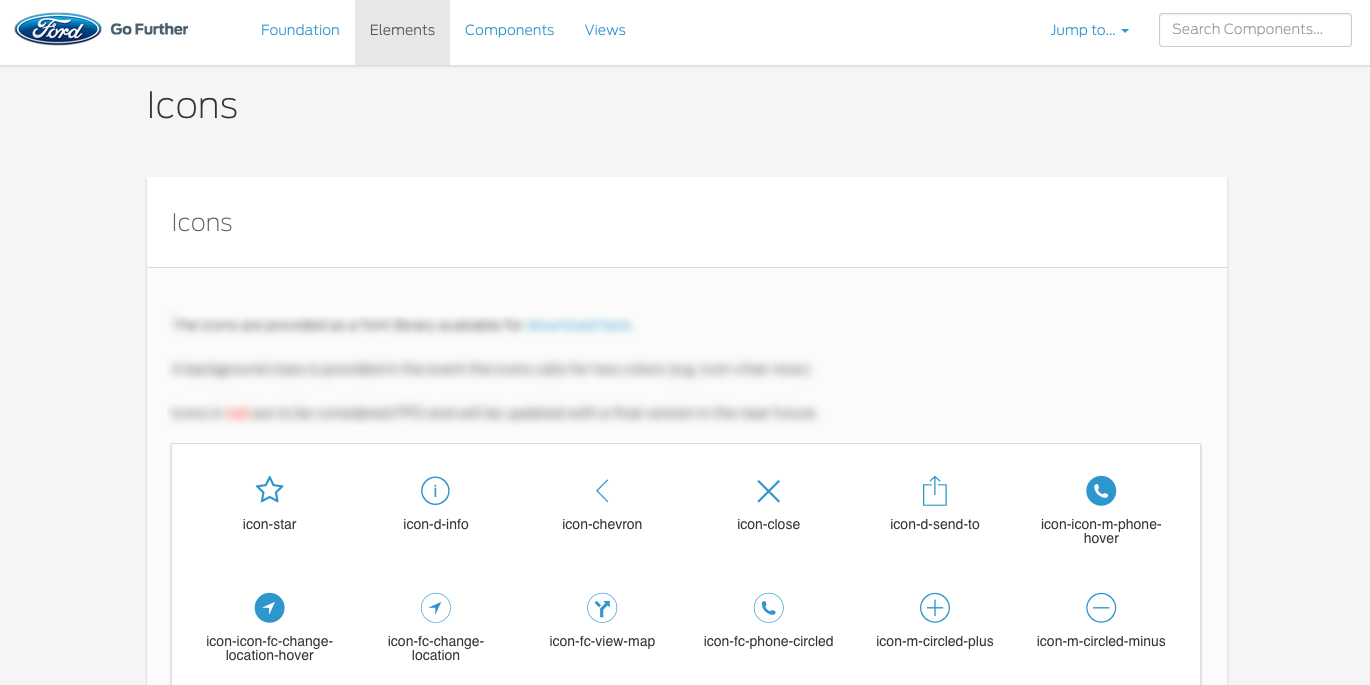Click the Ford logo
This screenshot has height=685, width=1370.
[58, 29]
